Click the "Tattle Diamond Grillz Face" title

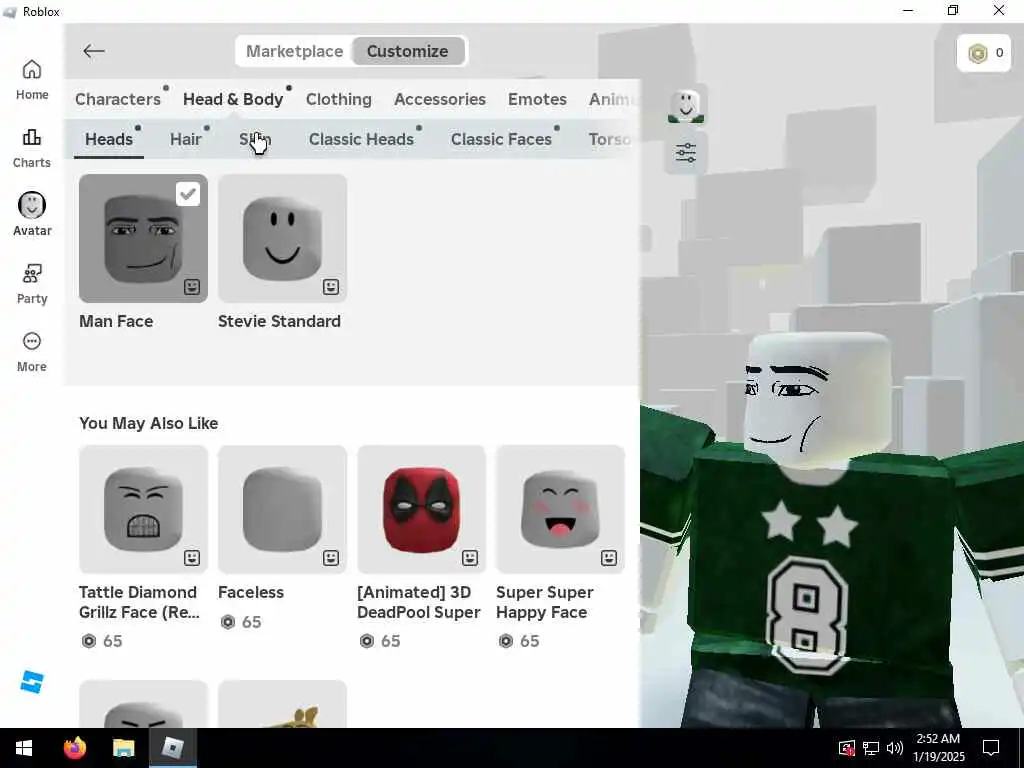click(139, 602)
